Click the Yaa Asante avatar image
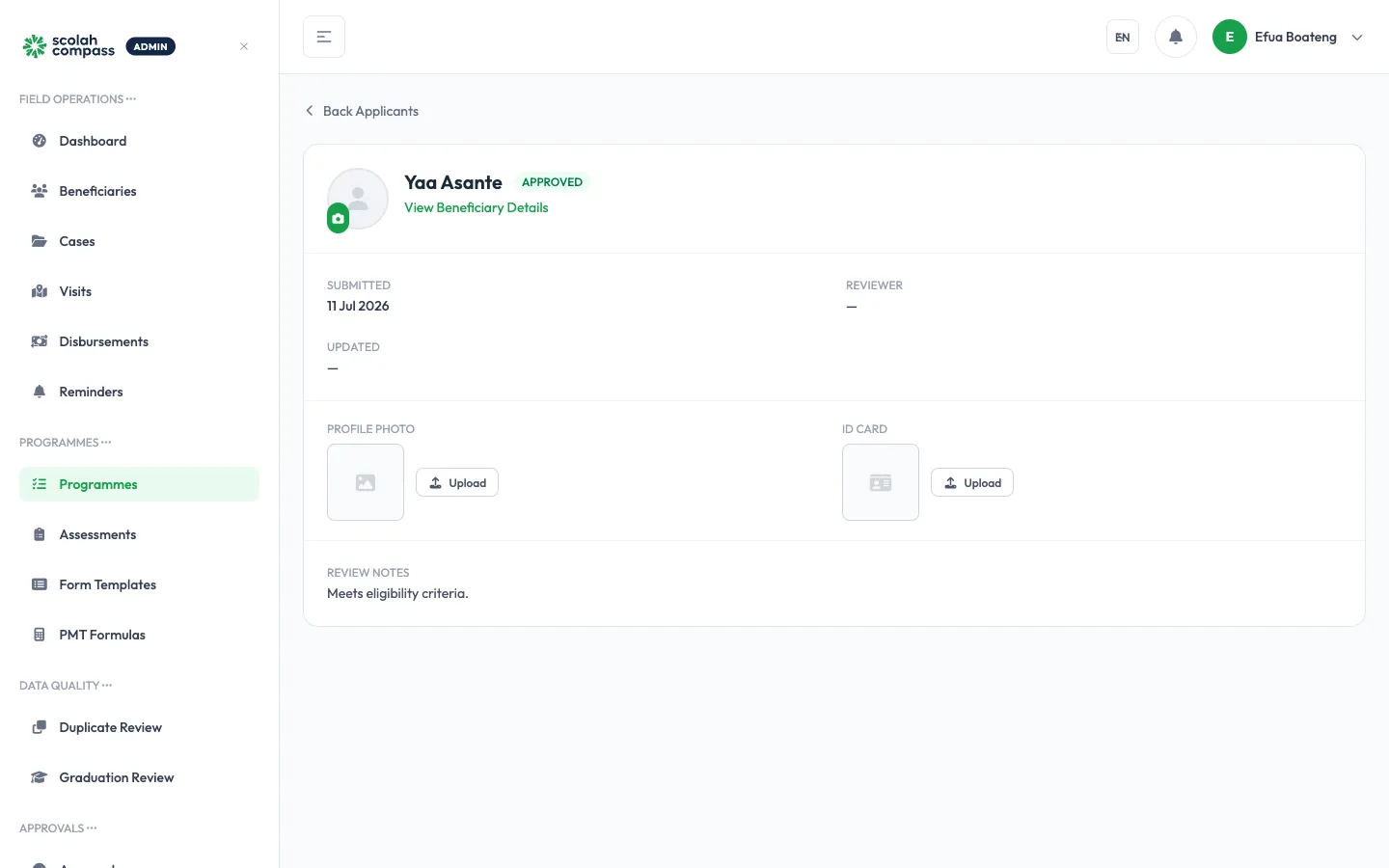Viewport: 1389px width, 868px height. [358, 199]
